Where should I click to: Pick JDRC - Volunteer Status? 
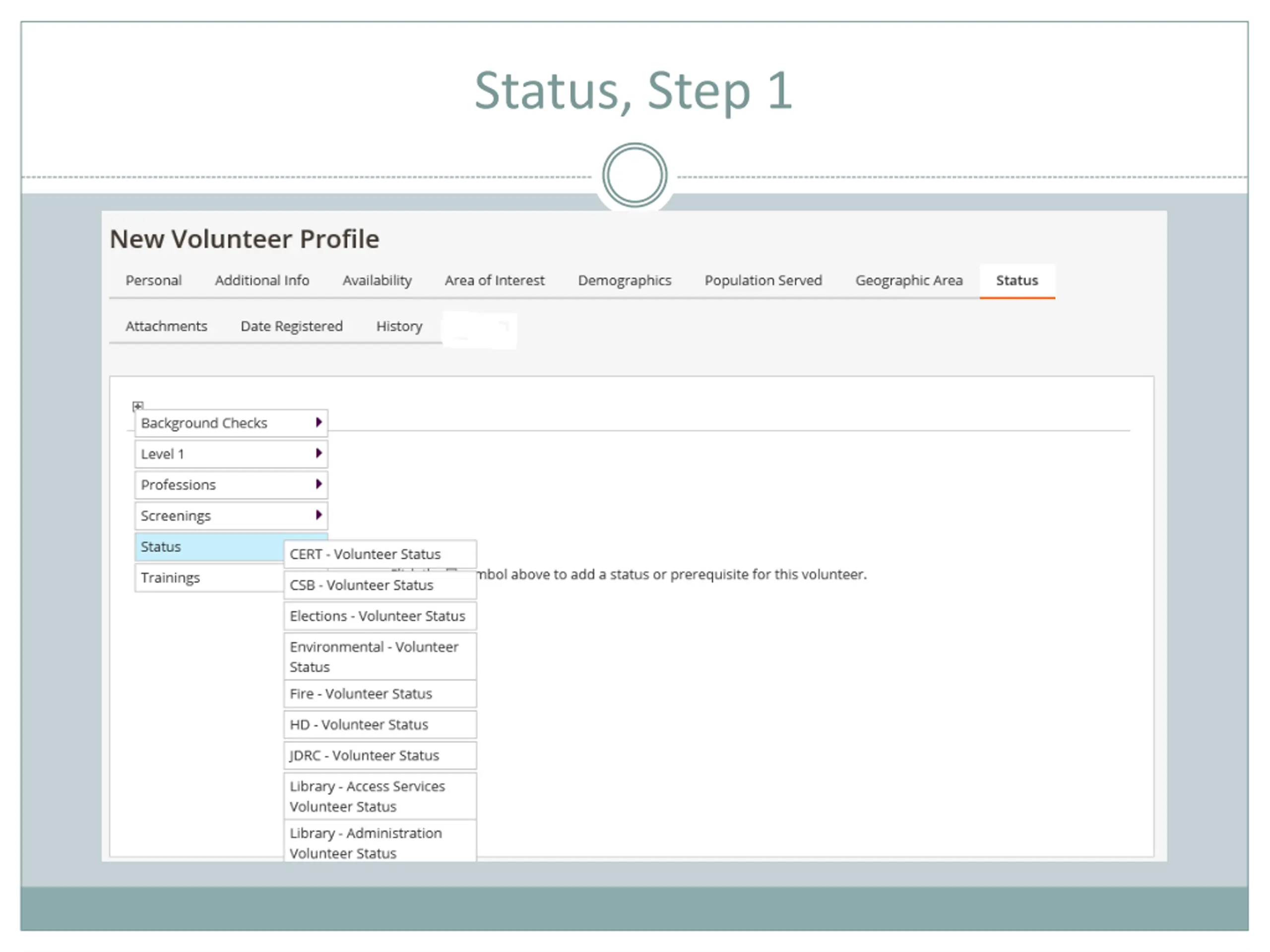[380, 756]
